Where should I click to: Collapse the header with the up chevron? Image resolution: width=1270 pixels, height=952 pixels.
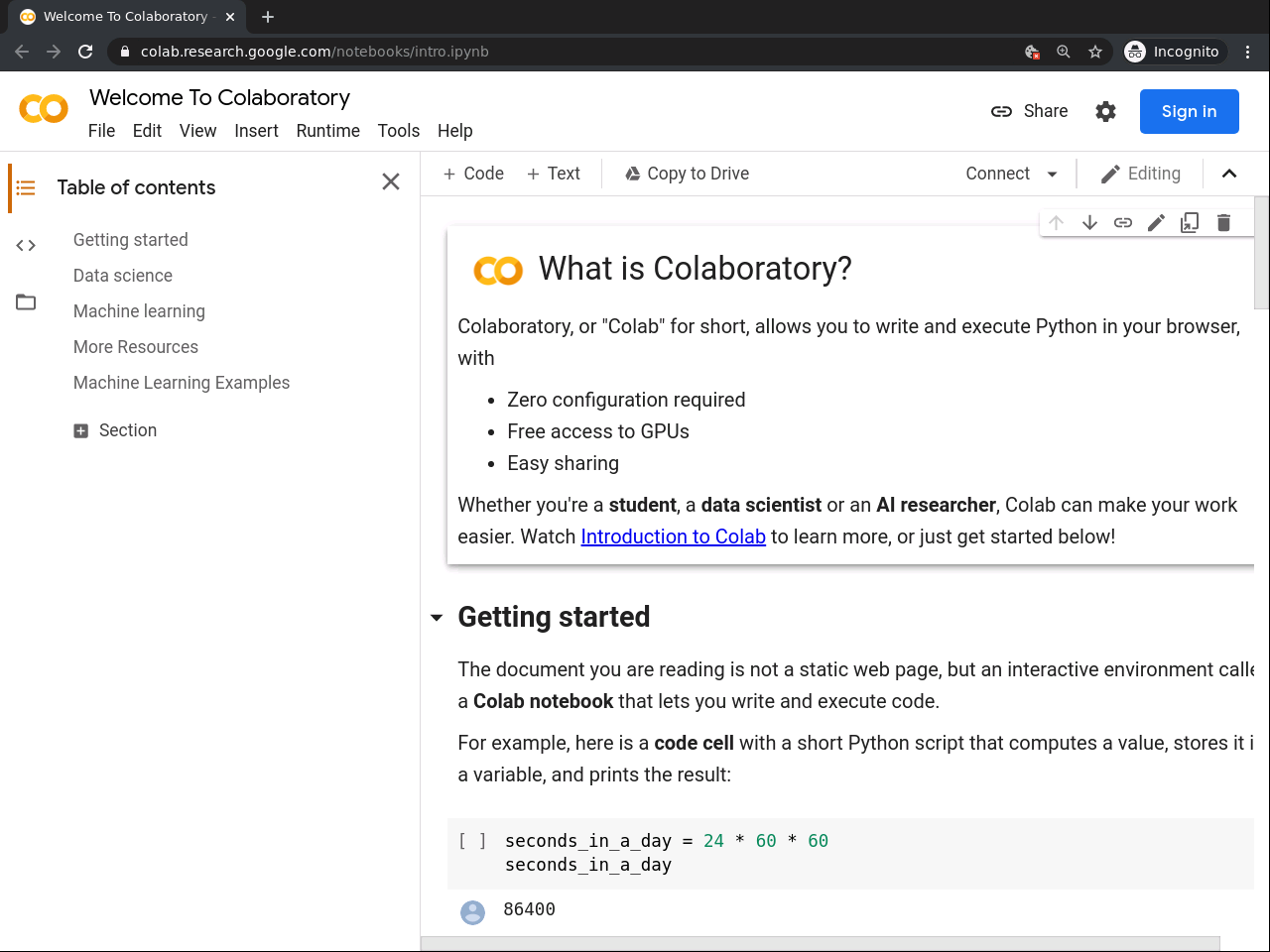1229,174
